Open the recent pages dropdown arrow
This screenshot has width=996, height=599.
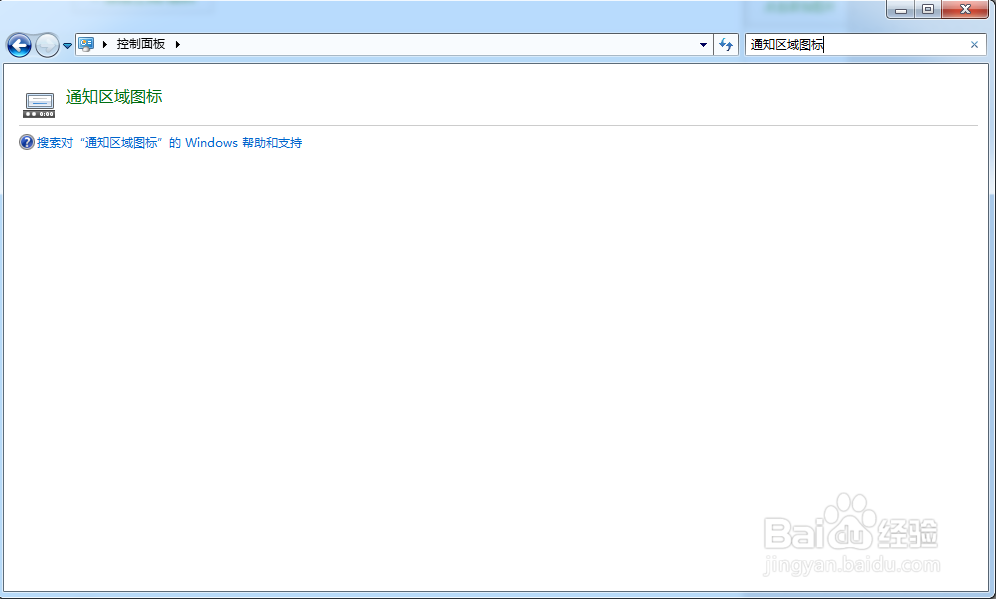(67, 46)
